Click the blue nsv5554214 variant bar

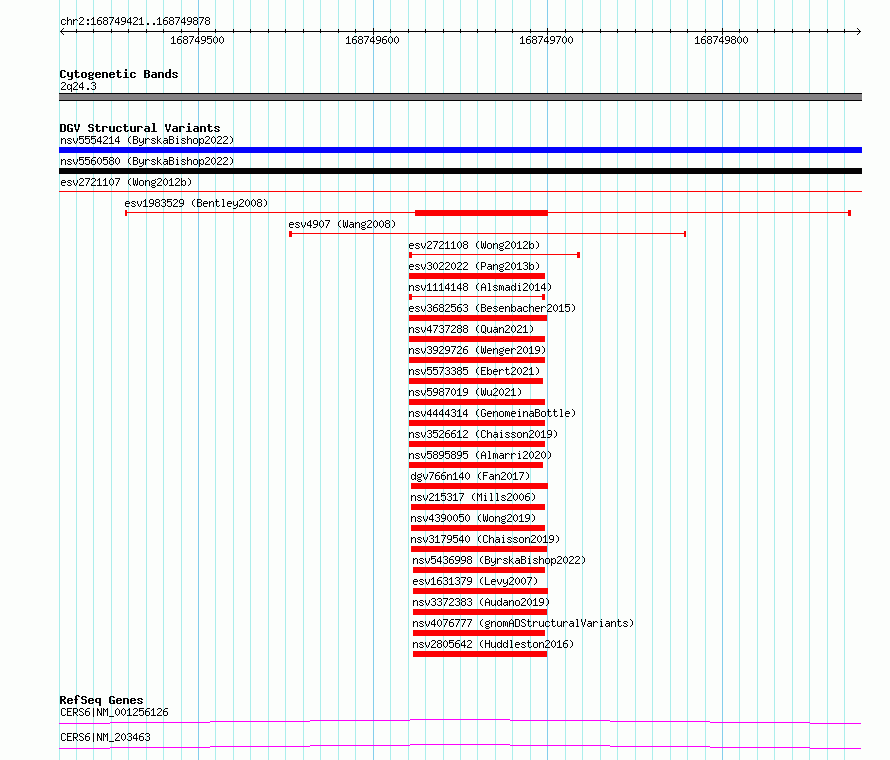click(460, 150)
